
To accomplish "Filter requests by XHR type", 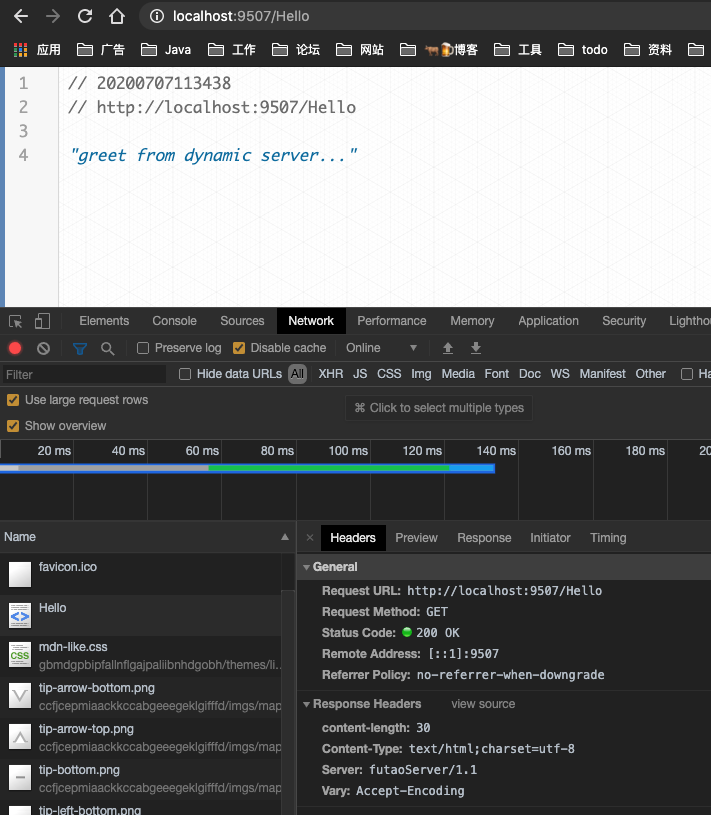I will 330,374.
